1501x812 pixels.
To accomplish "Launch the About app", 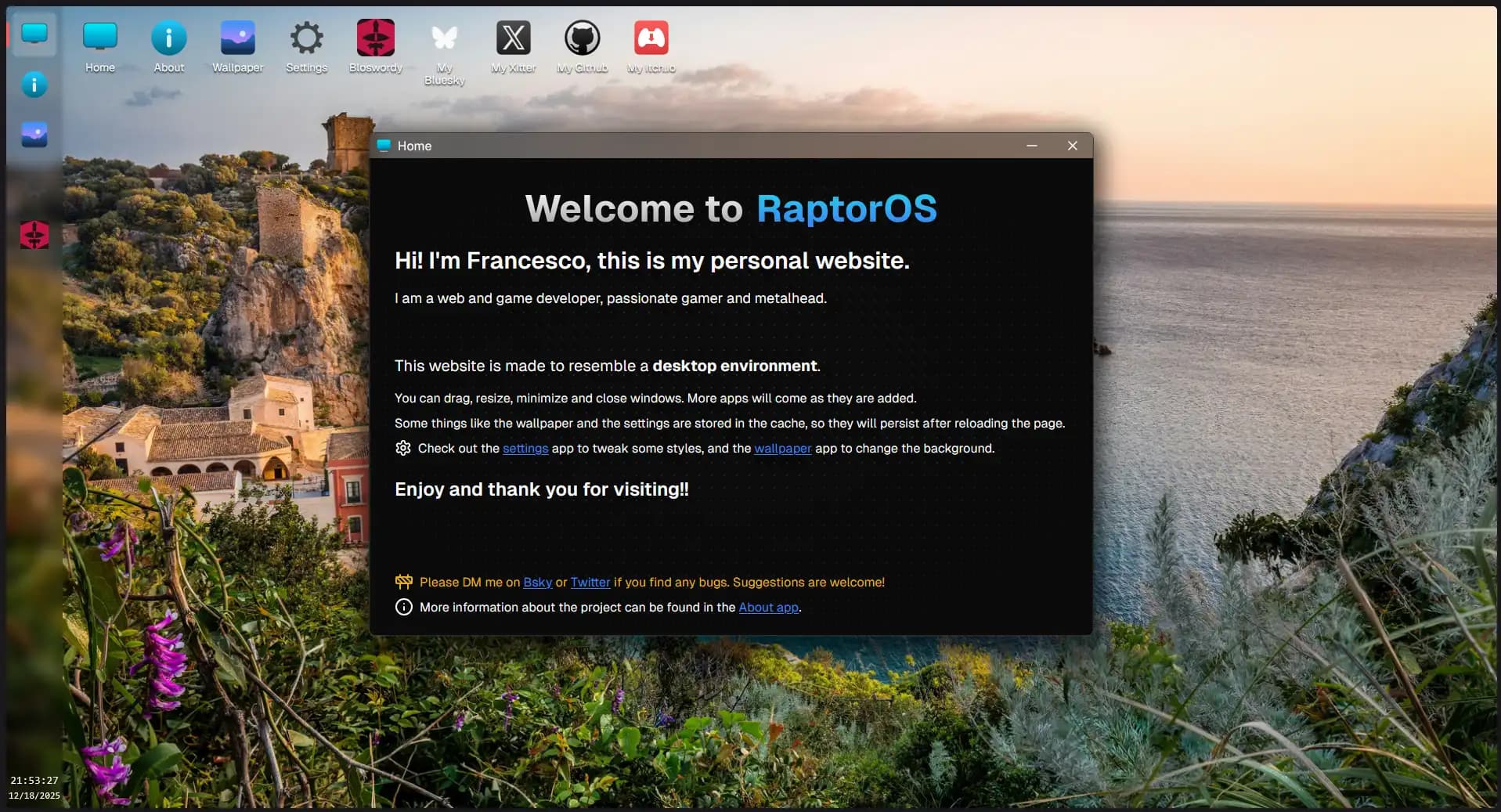I will pos(168,35).
